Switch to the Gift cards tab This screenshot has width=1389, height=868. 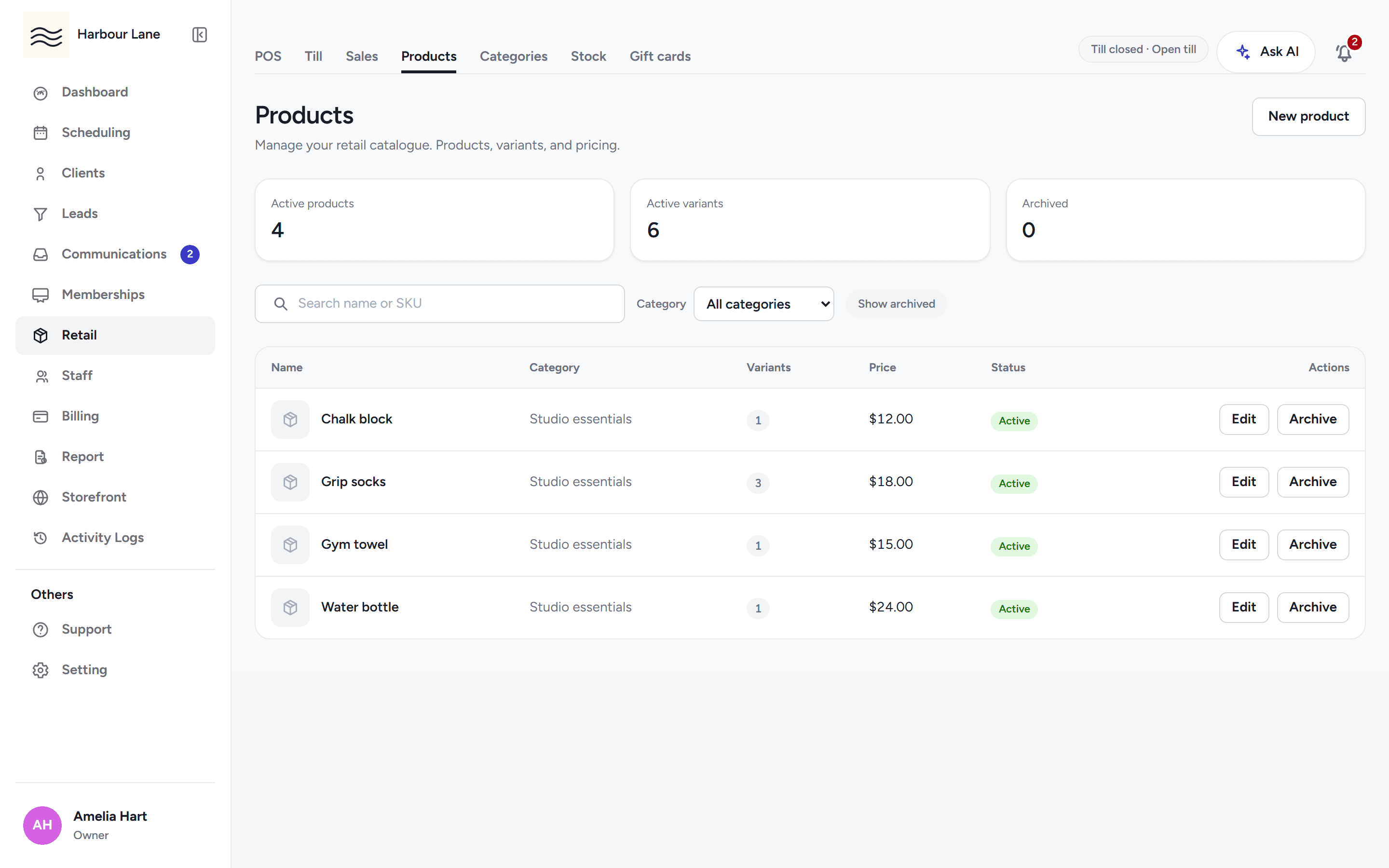coord(660,56)
